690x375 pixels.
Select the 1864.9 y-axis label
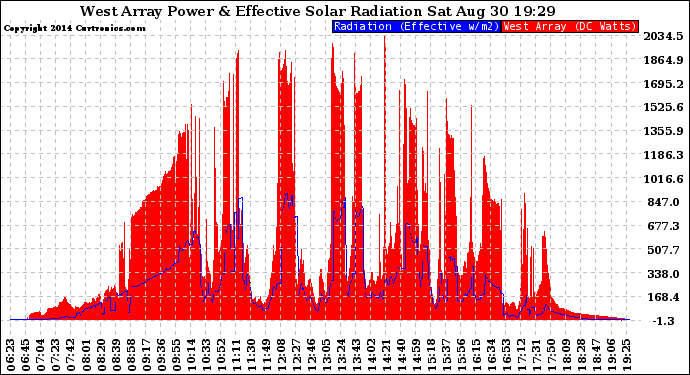[x=663, y=60]
